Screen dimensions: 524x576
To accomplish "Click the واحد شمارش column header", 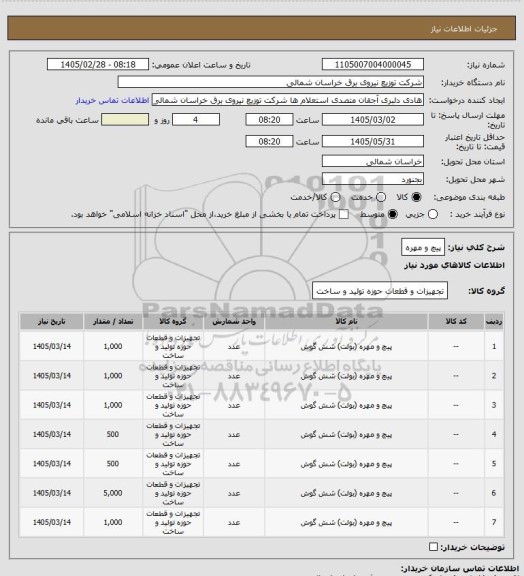I will [x=234, y=321].
